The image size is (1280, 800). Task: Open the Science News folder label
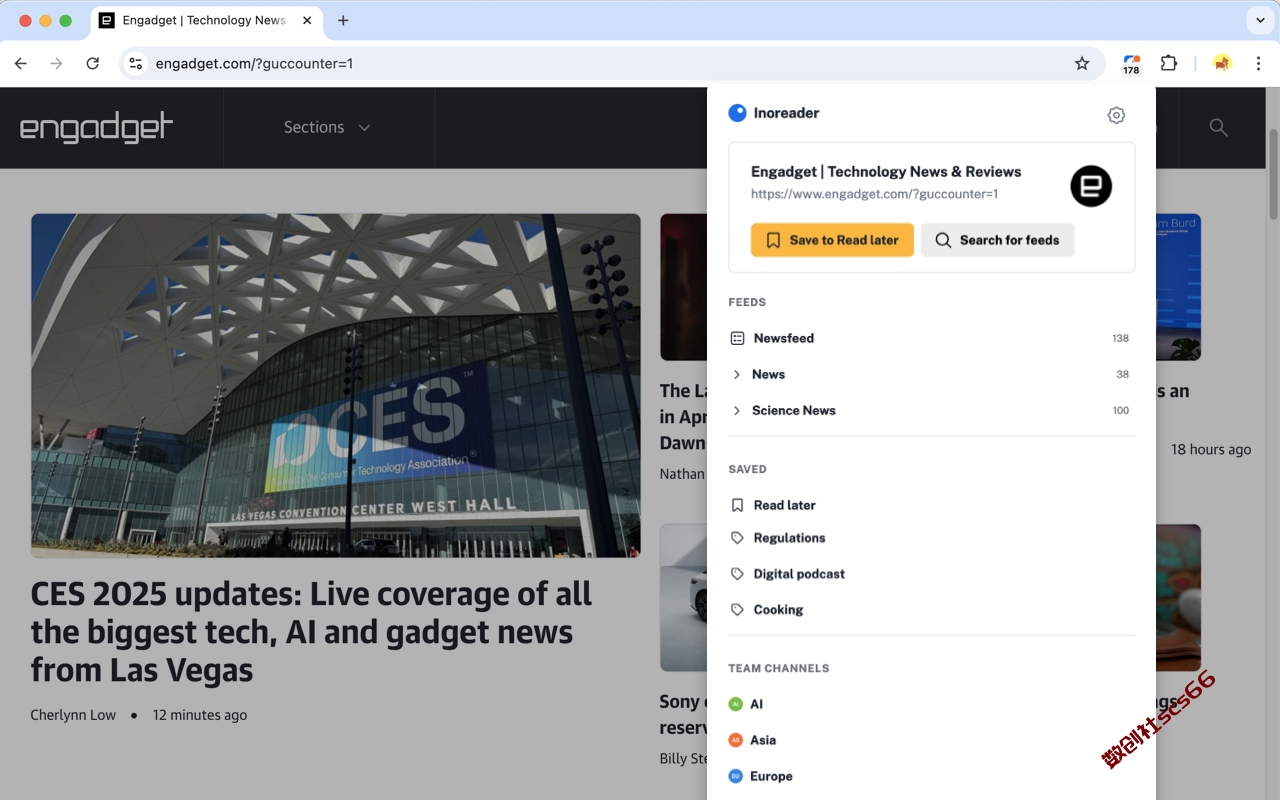click(x=794, y=410)
